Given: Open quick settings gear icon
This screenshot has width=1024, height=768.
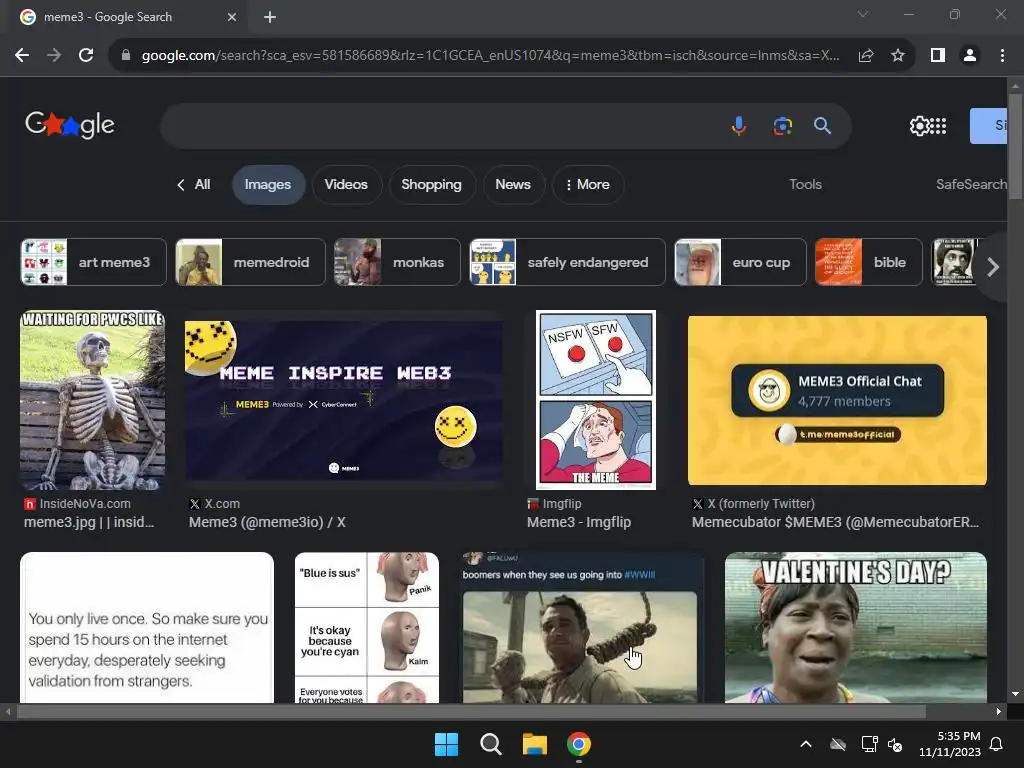Looking at the screenshot, I should [x=919, y=126].
